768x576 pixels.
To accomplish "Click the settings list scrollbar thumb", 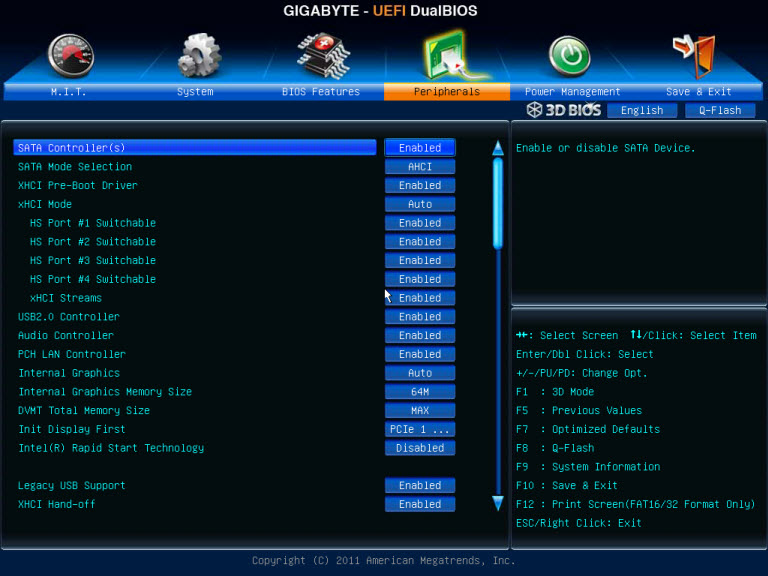I will [x=498, y=203].
